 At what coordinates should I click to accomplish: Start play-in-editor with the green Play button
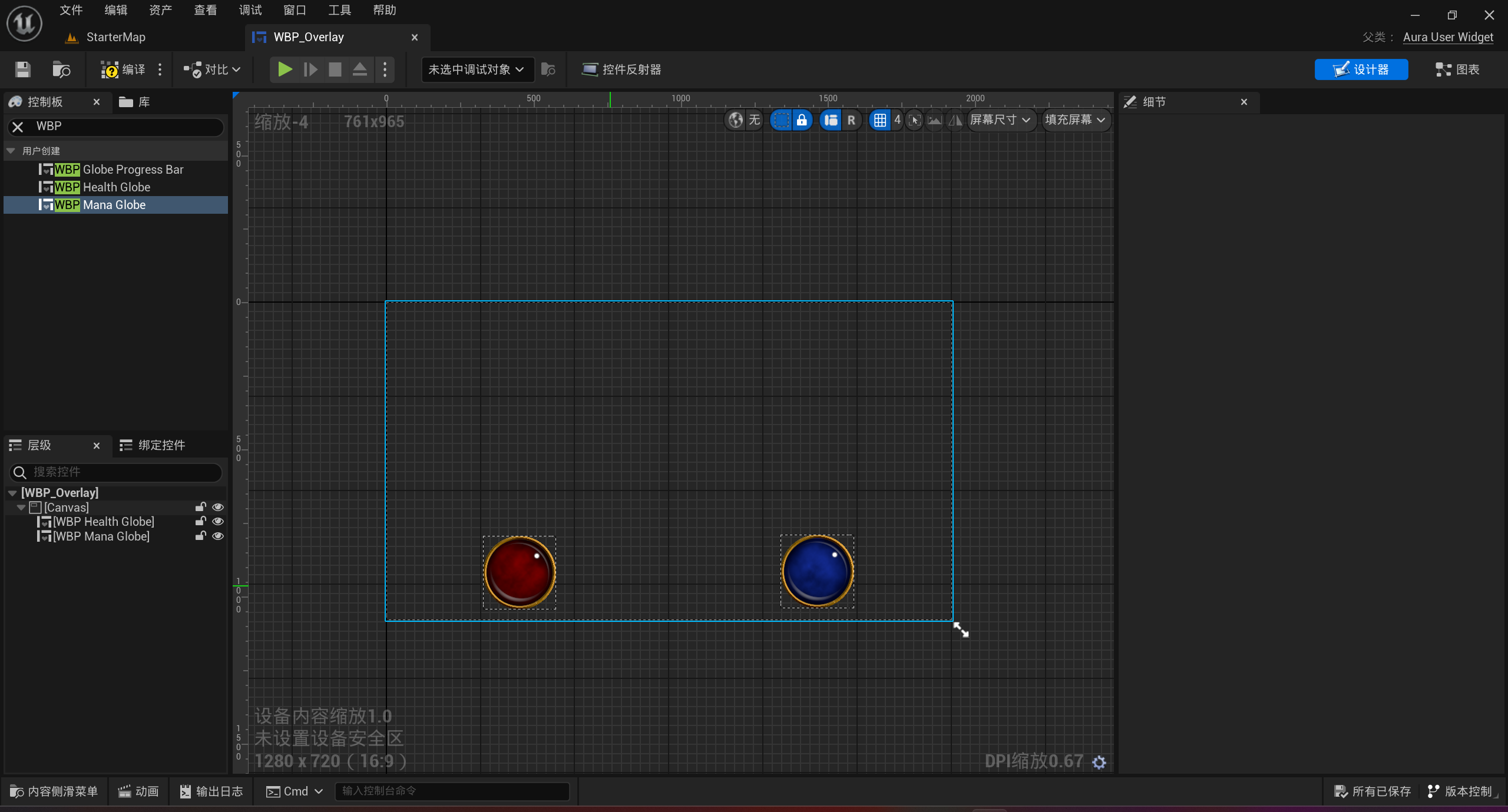point(285,69)
